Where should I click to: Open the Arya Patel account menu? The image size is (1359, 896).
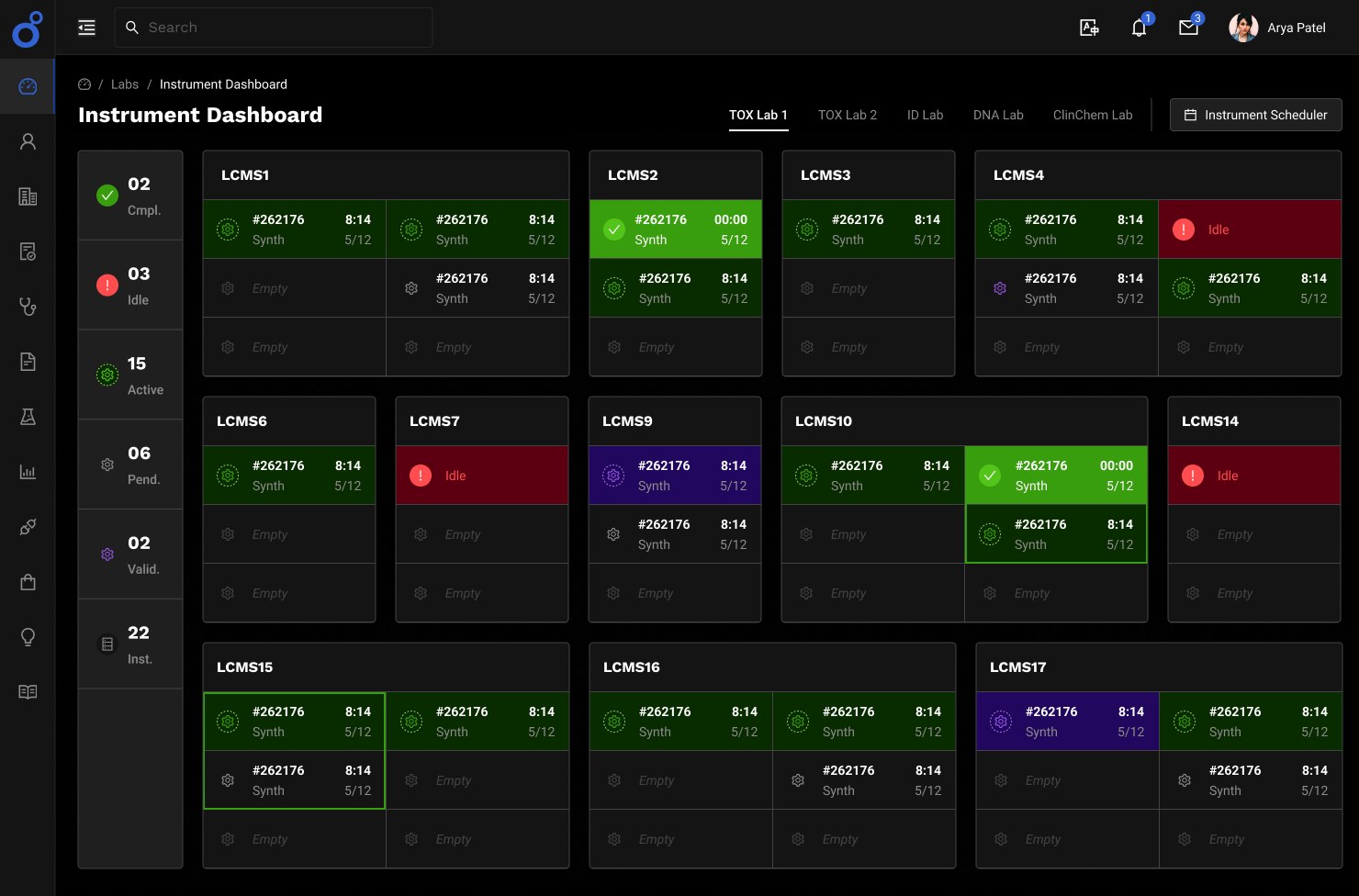1277,28
